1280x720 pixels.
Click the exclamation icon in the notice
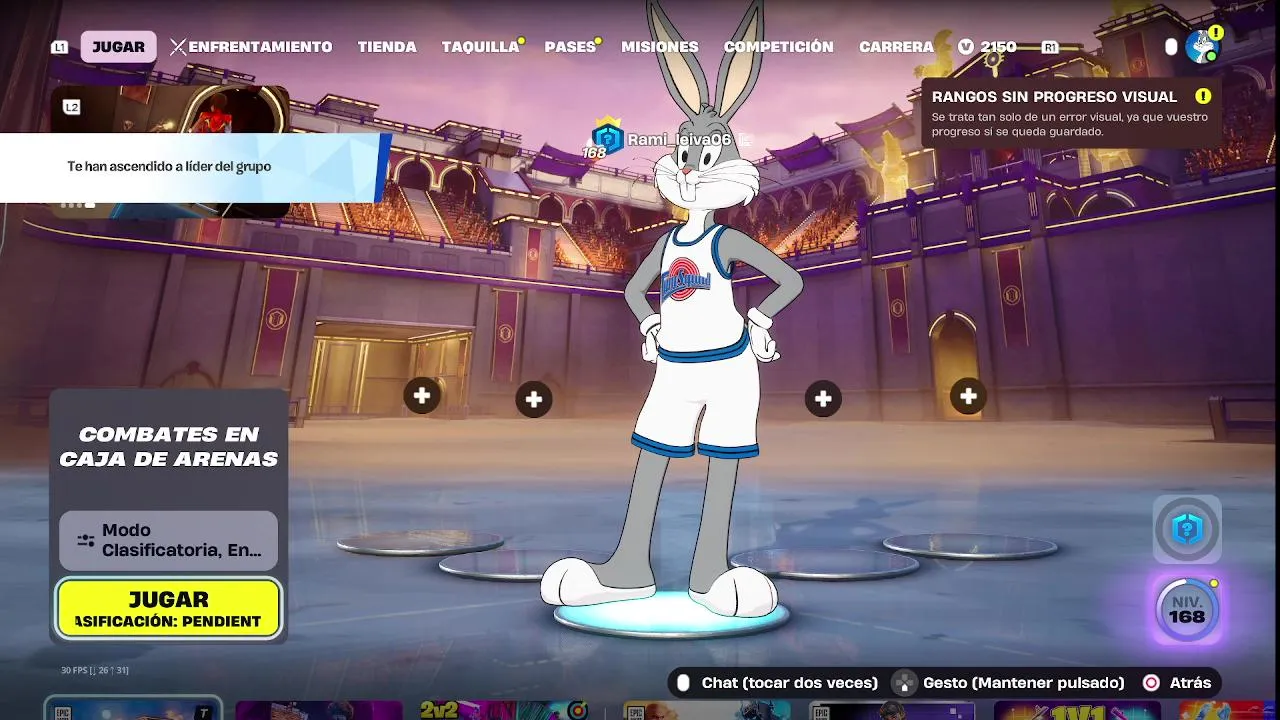pos(1203,96)
